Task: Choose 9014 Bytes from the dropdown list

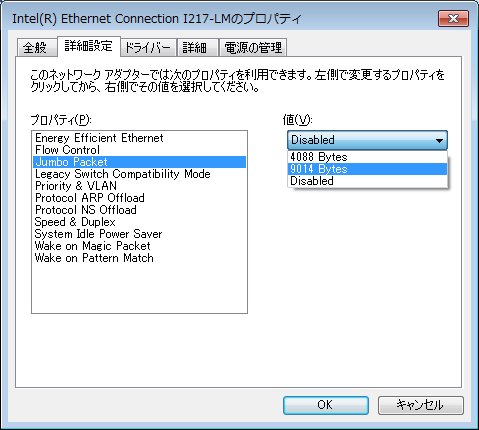Action: point(367,169)
